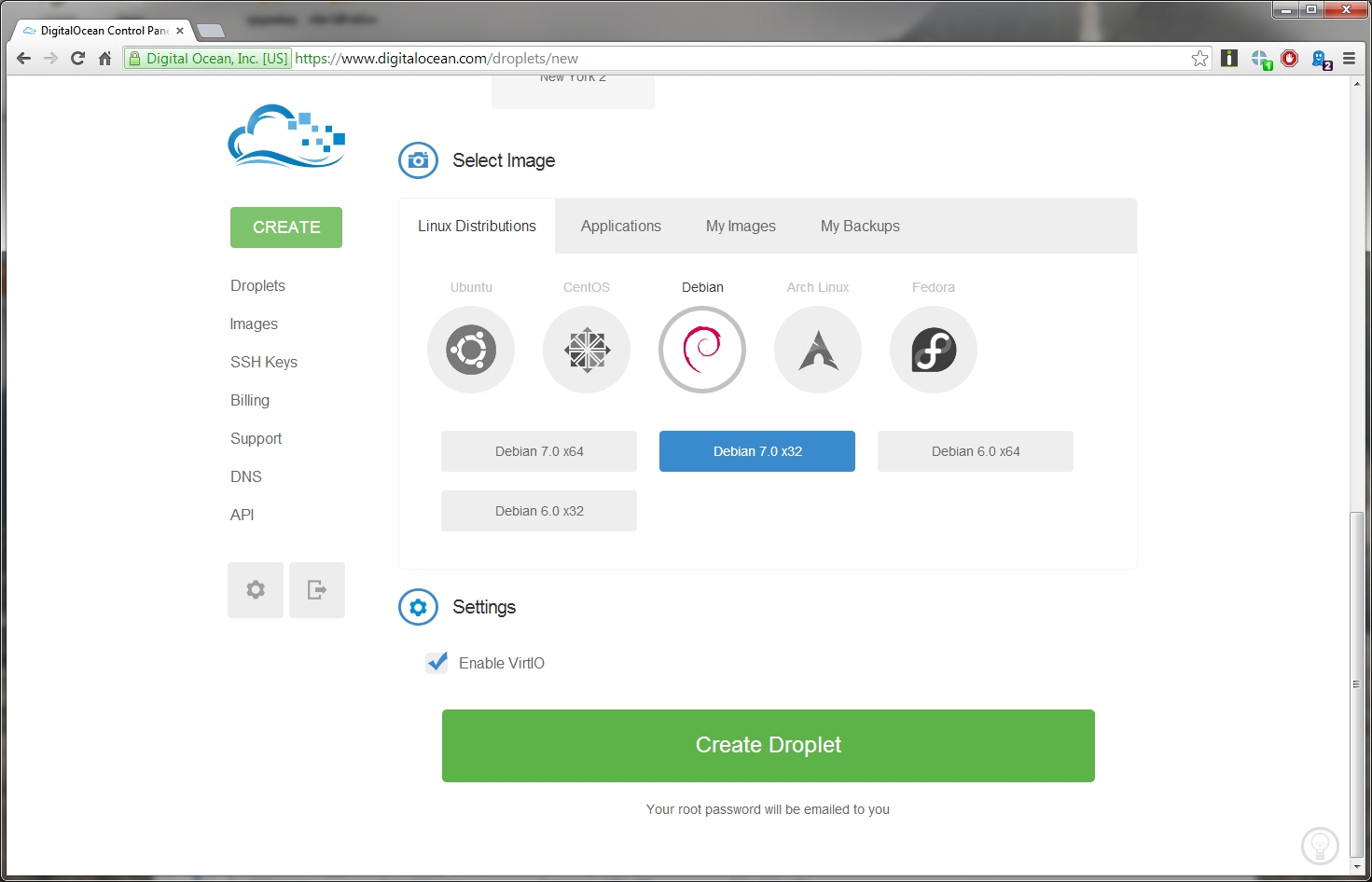Image resolution: width=1372 pixels, height=882 pixels.
Task: Click the page vertical scrollbar thumb
Action: [1357, 685]
